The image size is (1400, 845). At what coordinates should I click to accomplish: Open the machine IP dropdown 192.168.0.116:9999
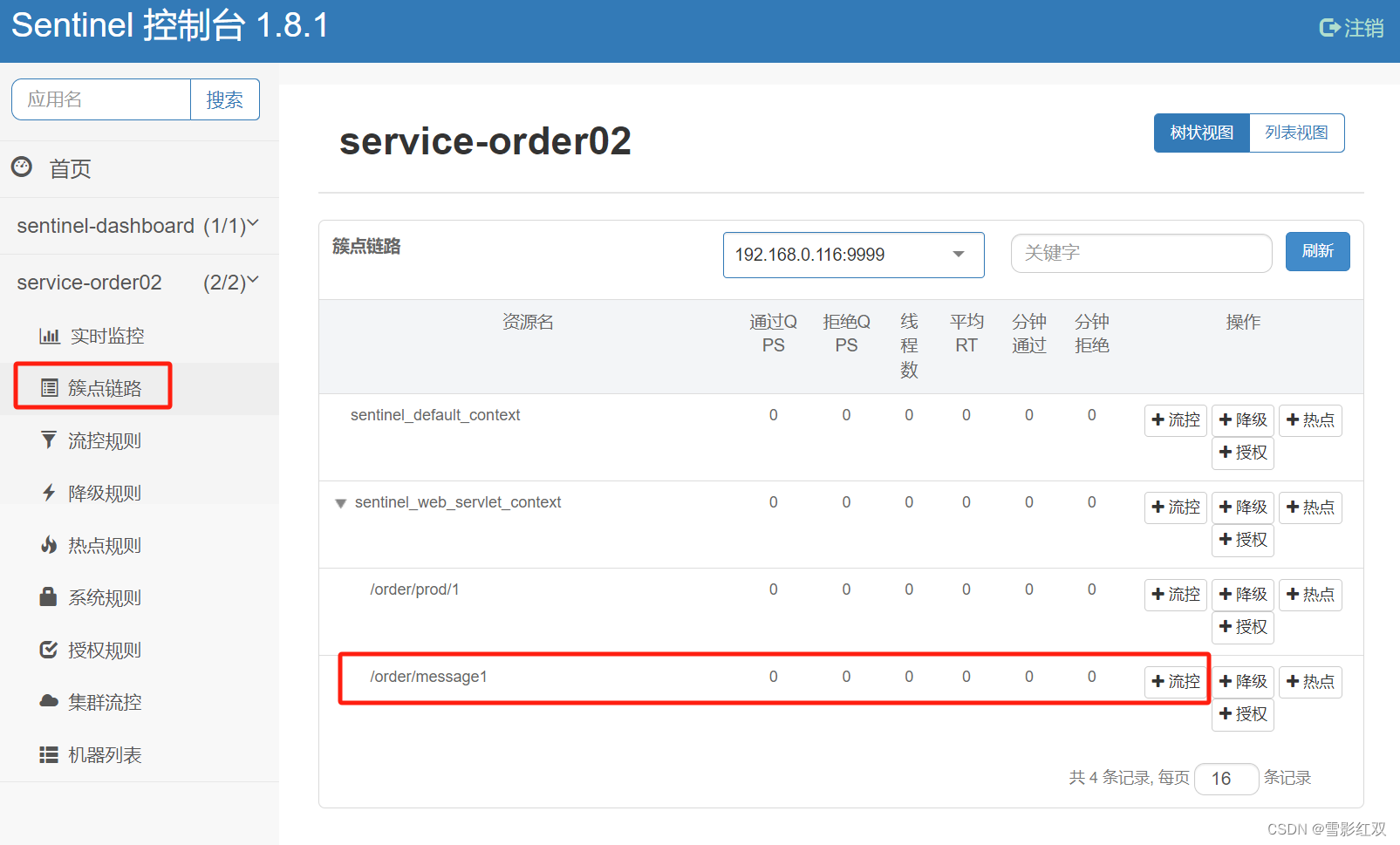click(853, 255)
